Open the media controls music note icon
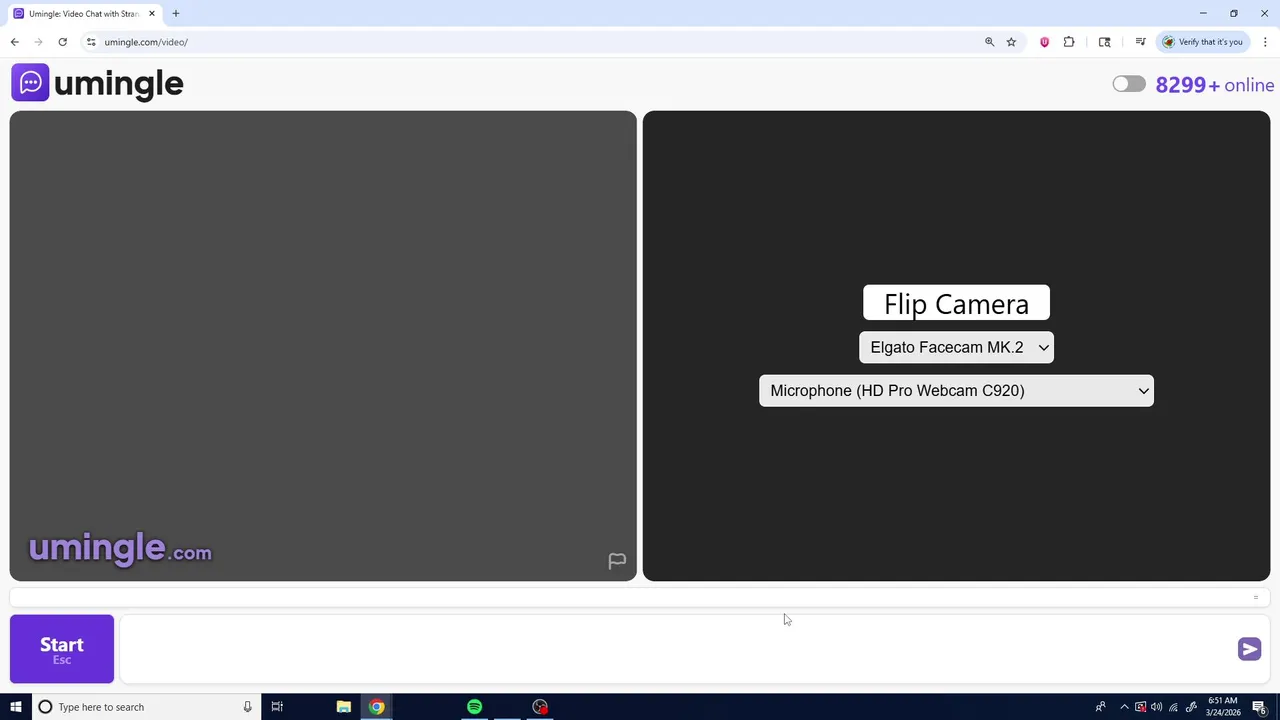Viewport: 1280px width, 720px height. (x=1140, y=42)
